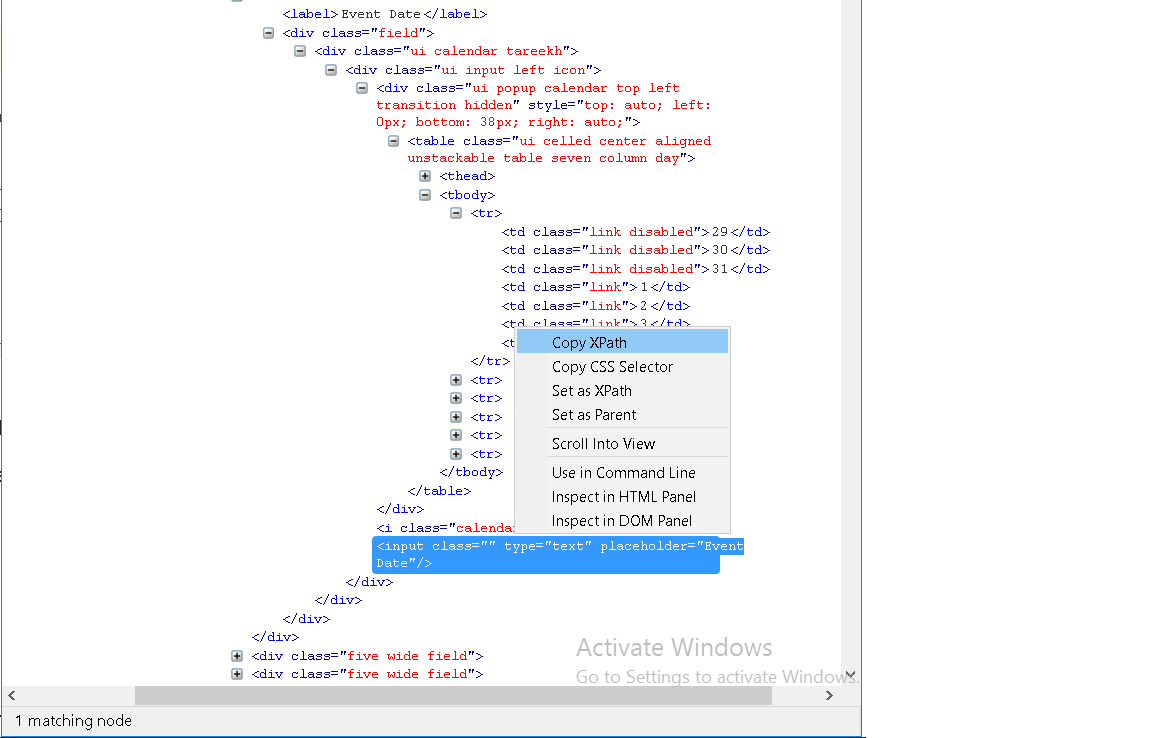Image resolution: width=1152 pixels, height=738 pixels.
Task: Choose Set as Parent option
Action: click(593, 414)
